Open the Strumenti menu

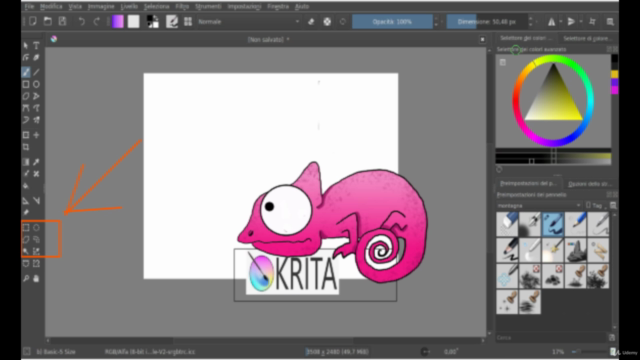click(208, 7)
